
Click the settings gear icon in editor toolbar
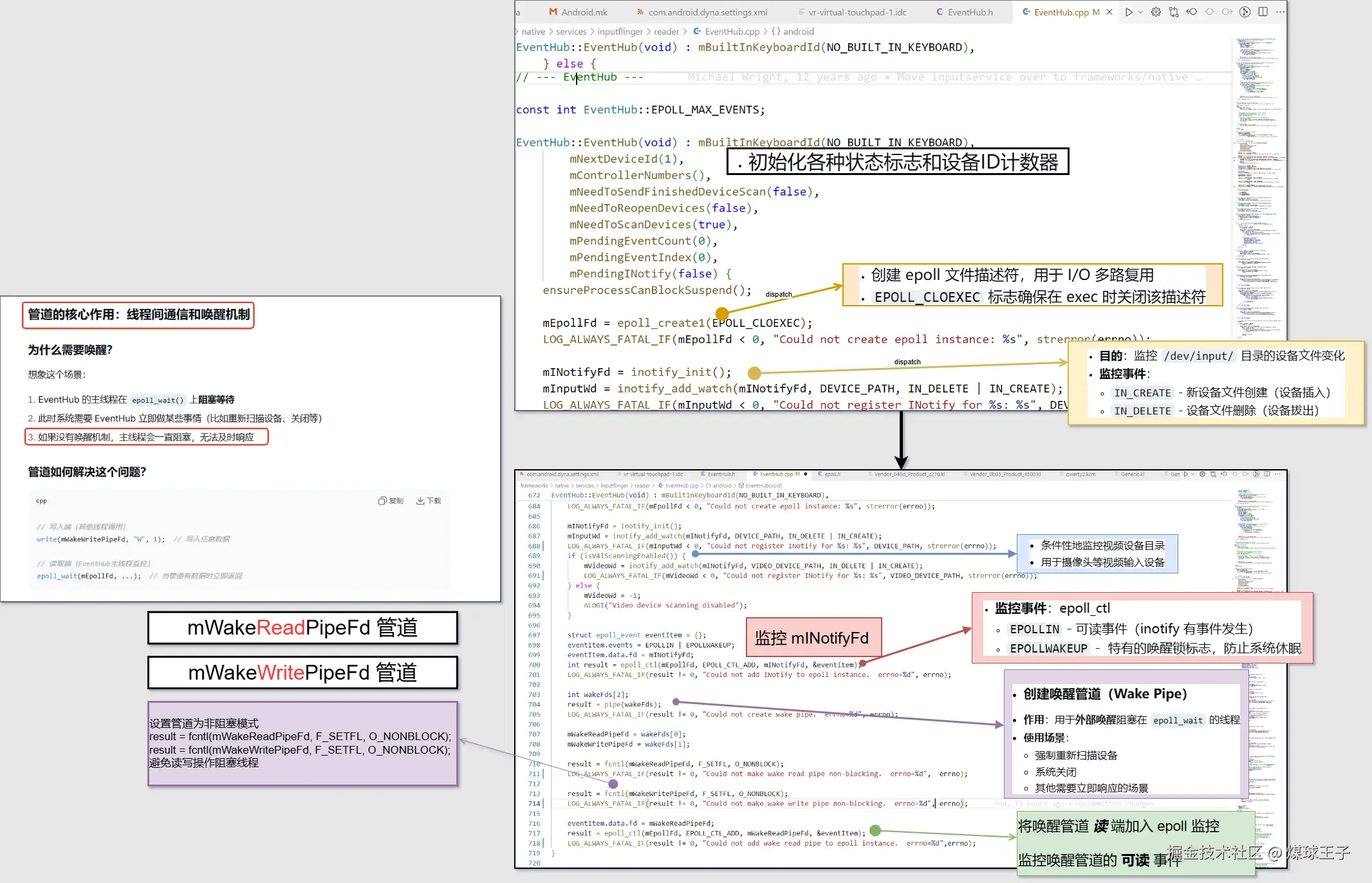[x=1156, y=12]
